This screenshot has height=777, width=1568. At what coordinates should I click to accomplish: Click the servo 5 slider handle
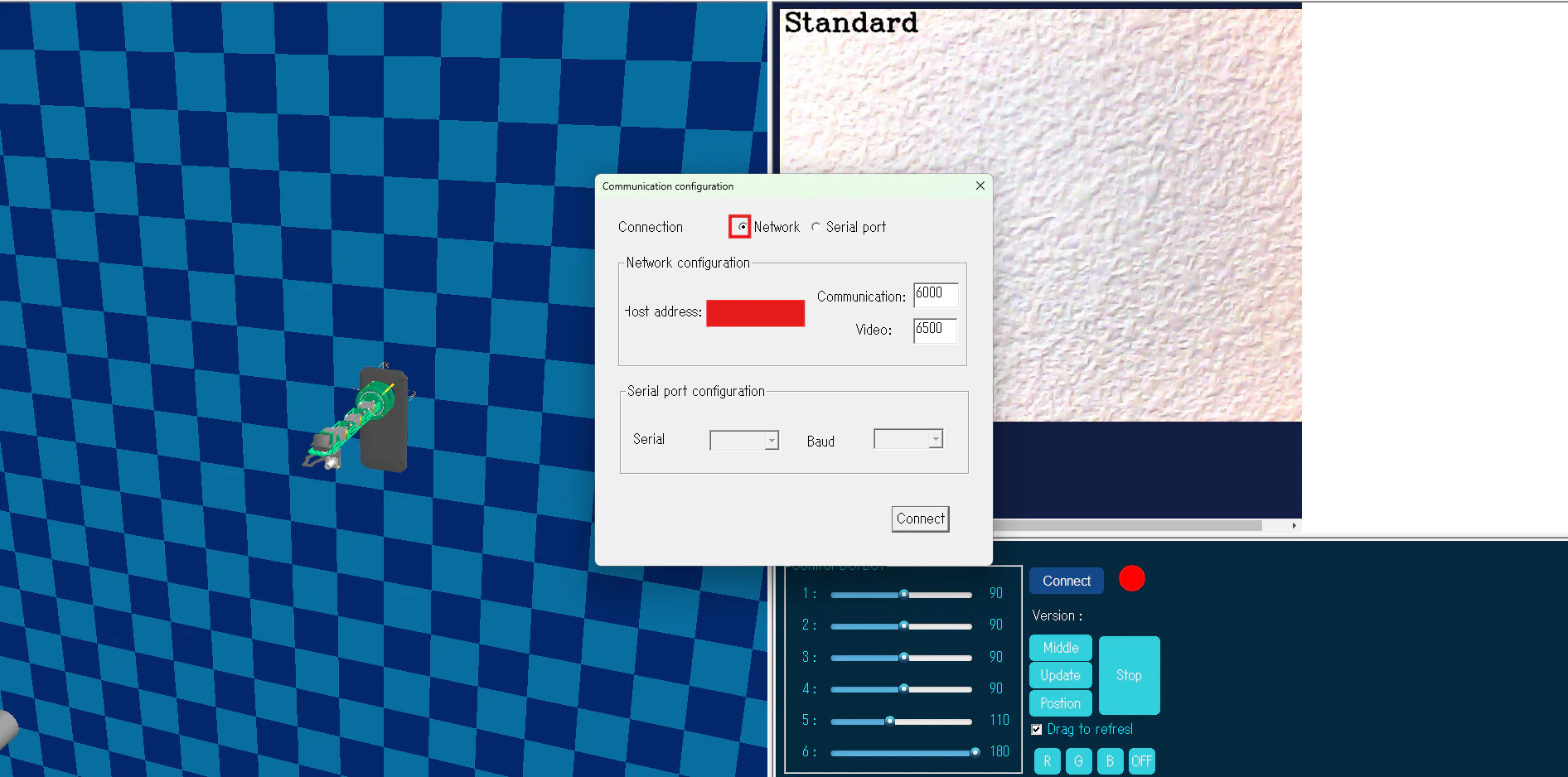(890, 721)
